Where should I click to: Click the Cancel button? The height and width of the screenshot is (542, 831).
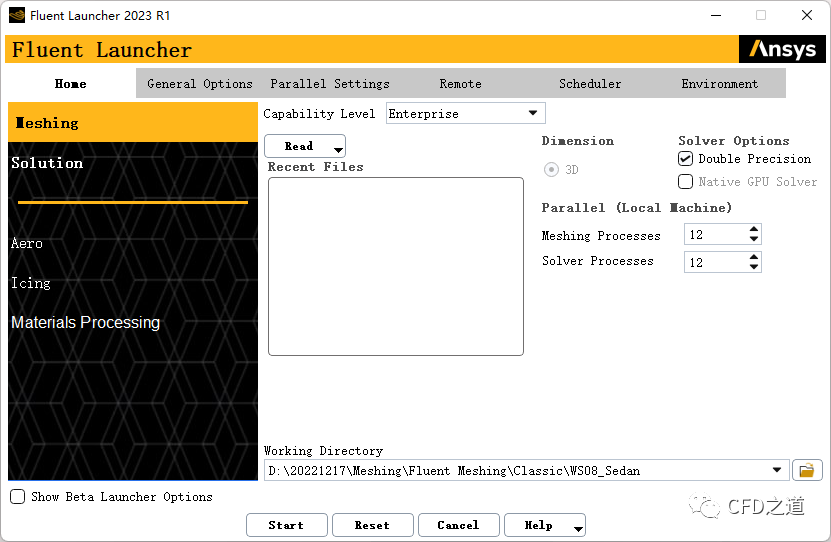pos(458,525)
